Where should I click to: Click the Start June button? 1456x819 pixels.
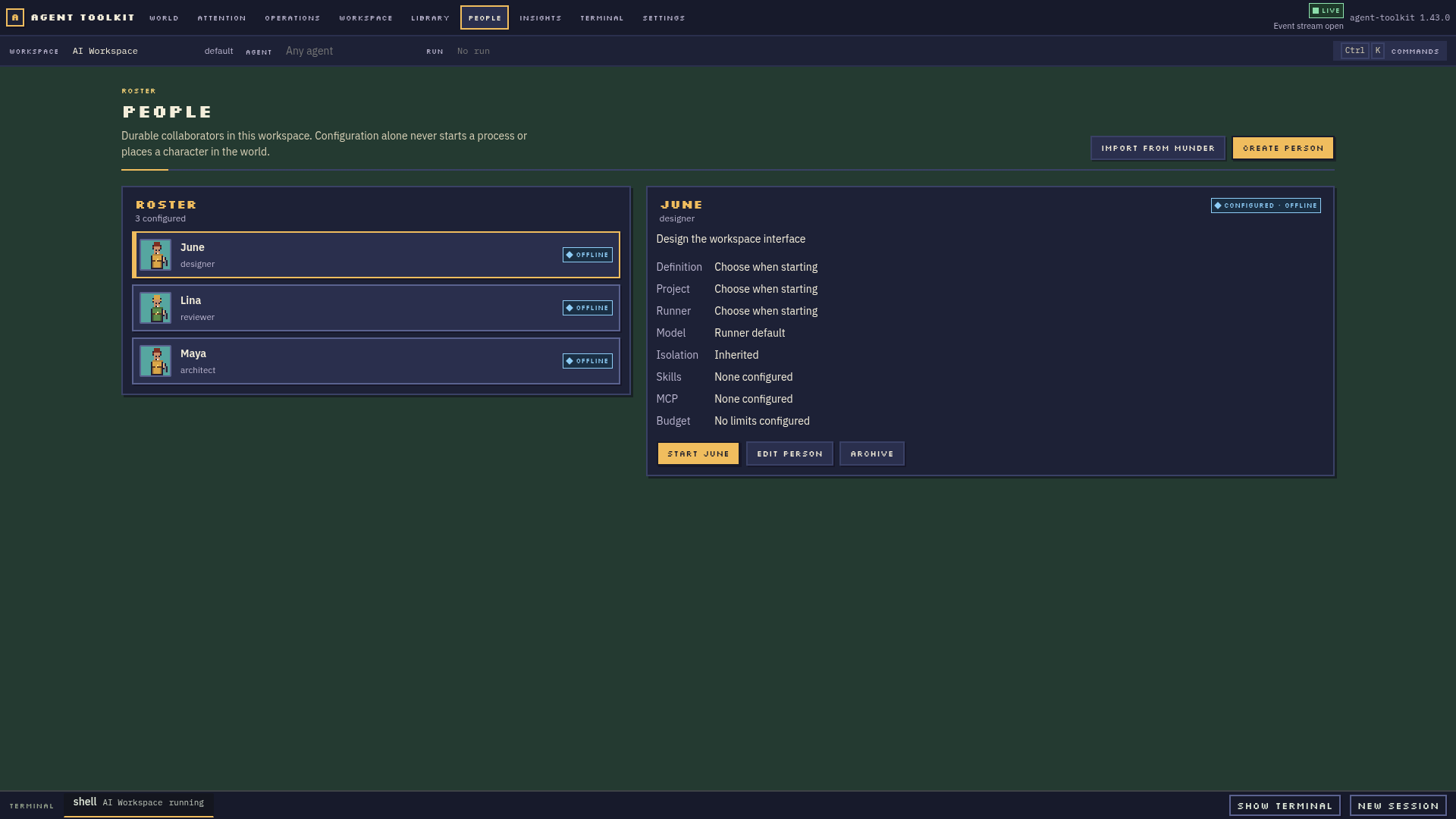698,453
